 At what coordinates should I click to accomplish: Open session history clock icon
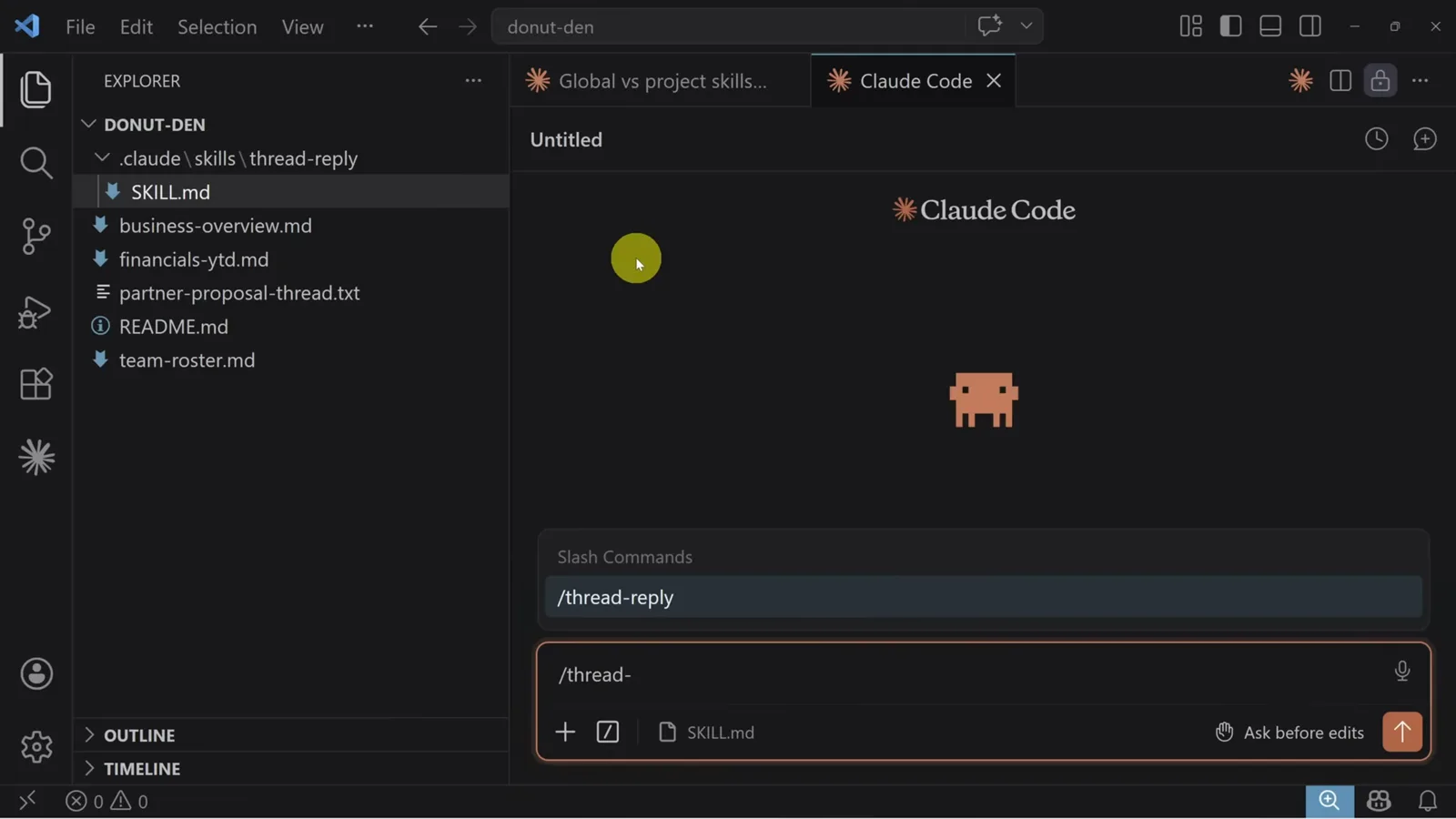(1377, 139)
